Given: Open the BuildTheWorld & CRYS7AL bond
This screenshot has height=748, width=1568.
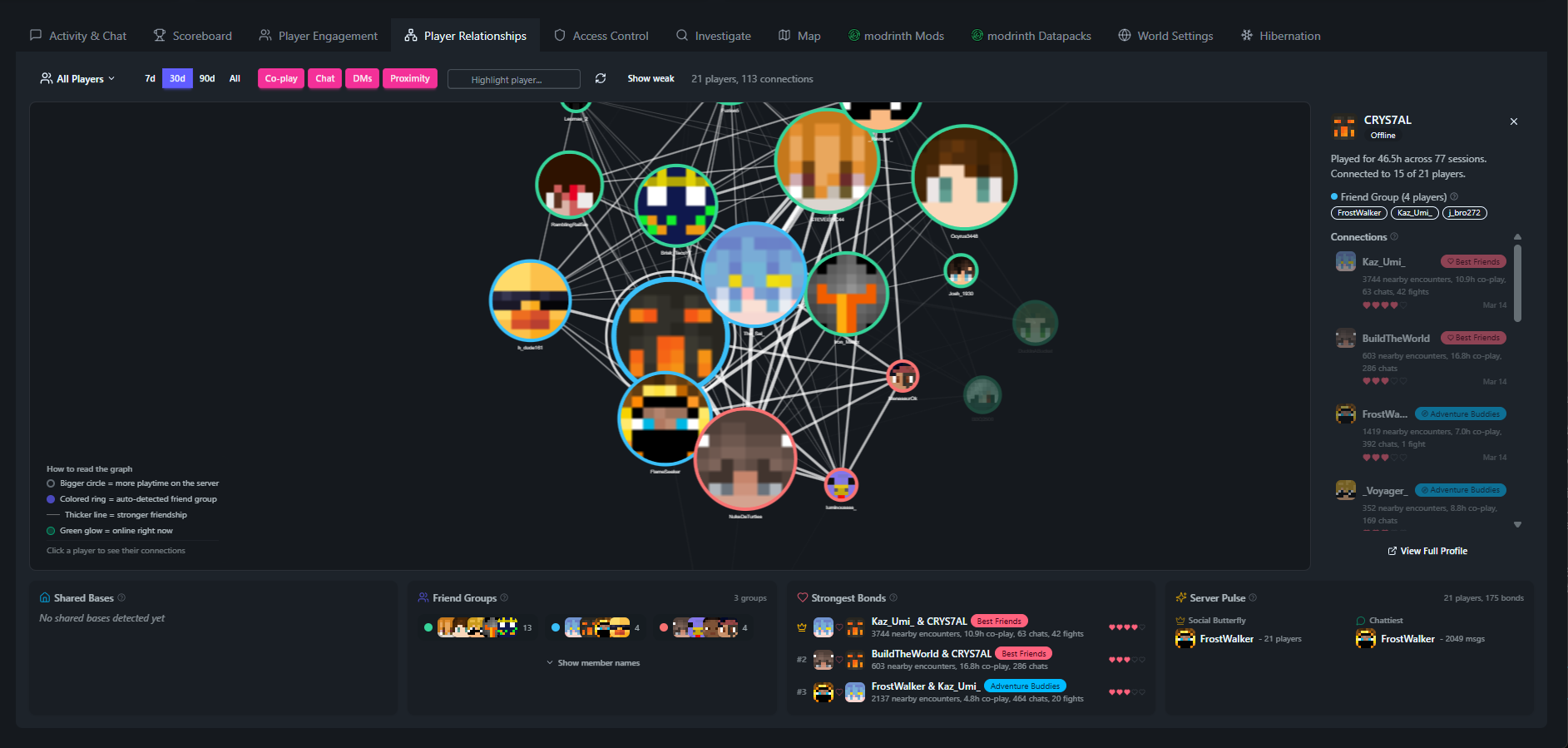Looking at the screenshot, I should tap(970, 659).
